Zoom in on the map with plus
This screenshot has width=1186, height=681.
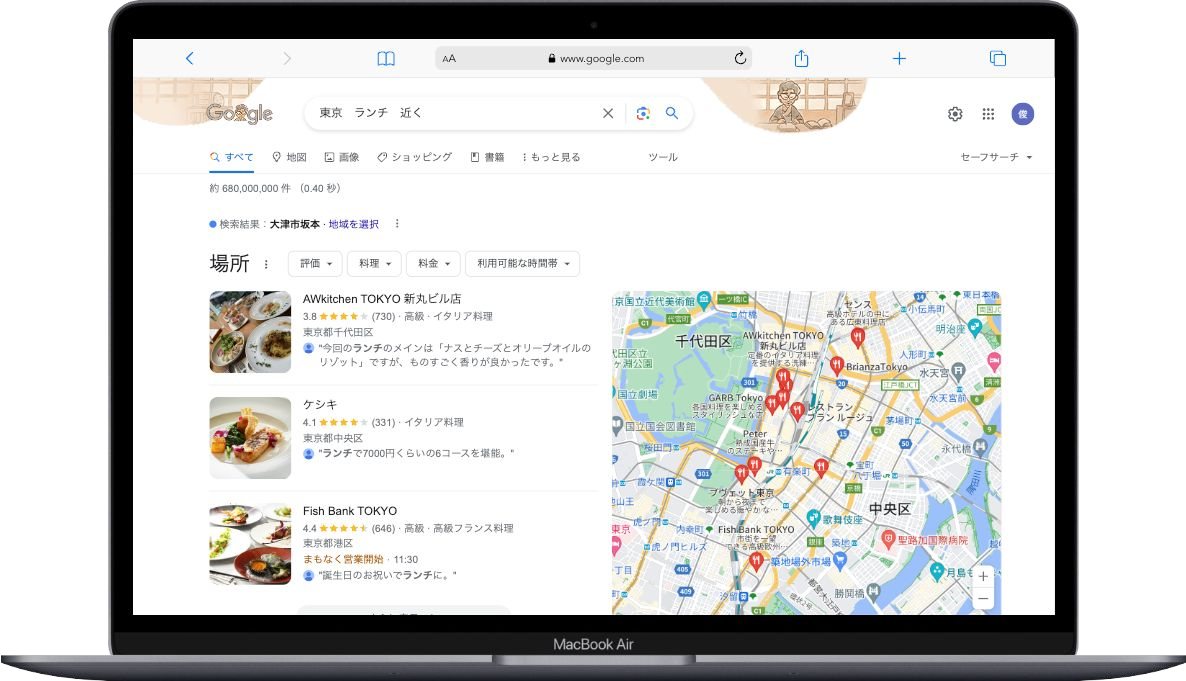click(x=983, y=577)
